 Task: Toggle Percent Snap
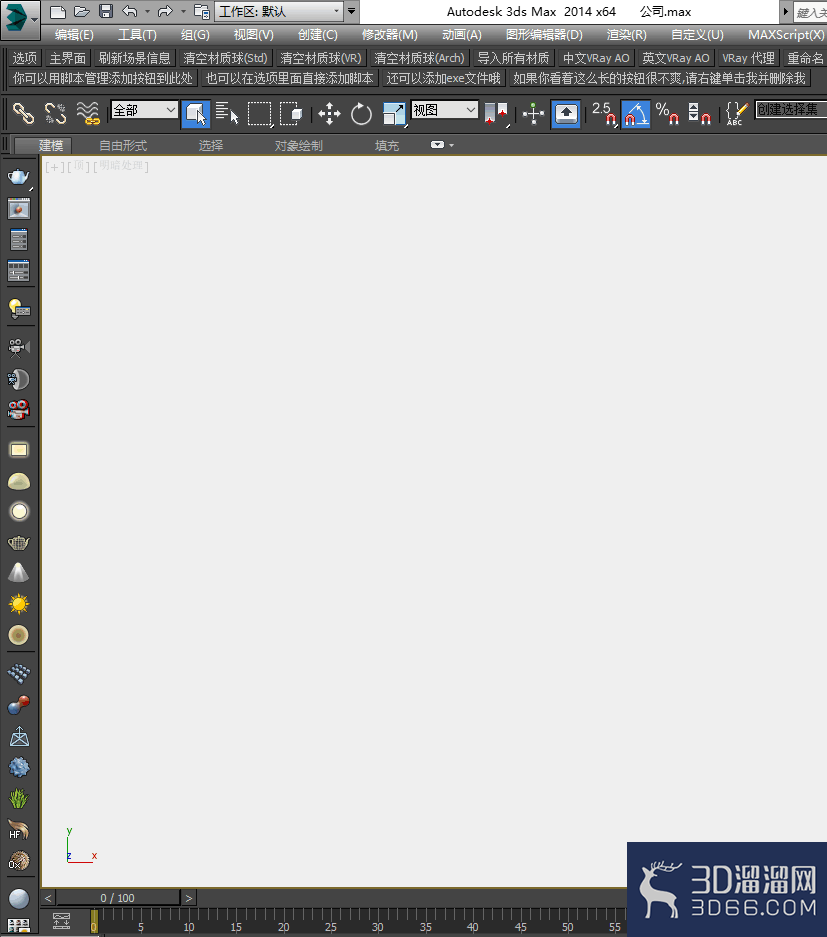pyautogui.click(x=667, y=114)
